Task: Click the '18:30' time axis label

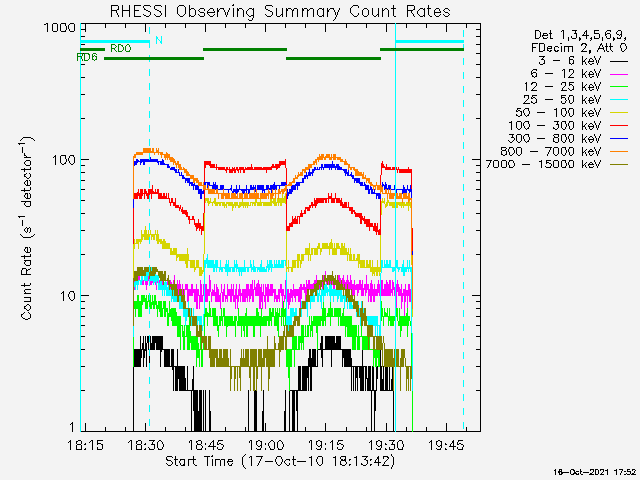Action: point(145,445)
